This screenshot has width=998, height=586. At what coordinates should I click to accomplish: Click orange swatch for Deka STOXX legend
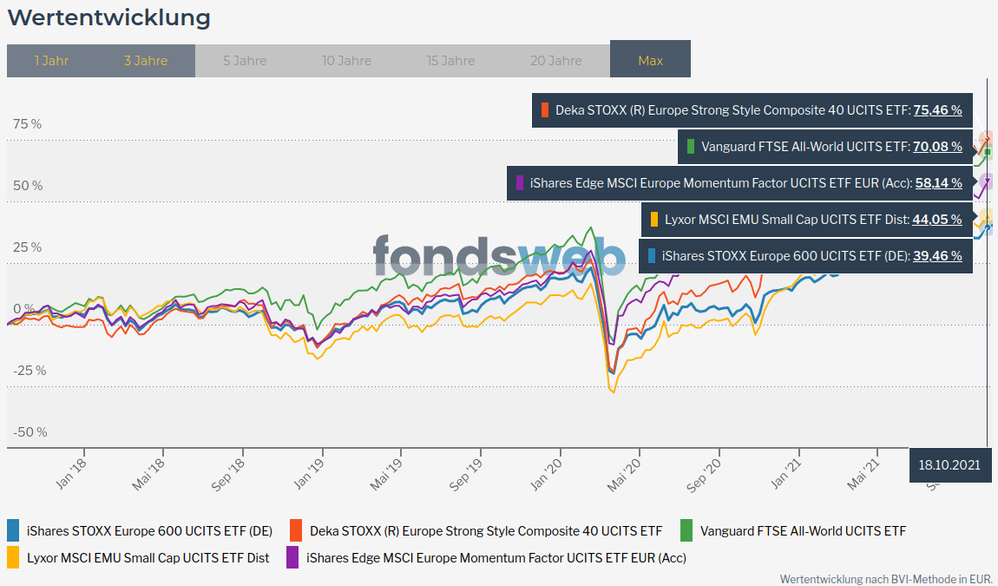(296, 531)
